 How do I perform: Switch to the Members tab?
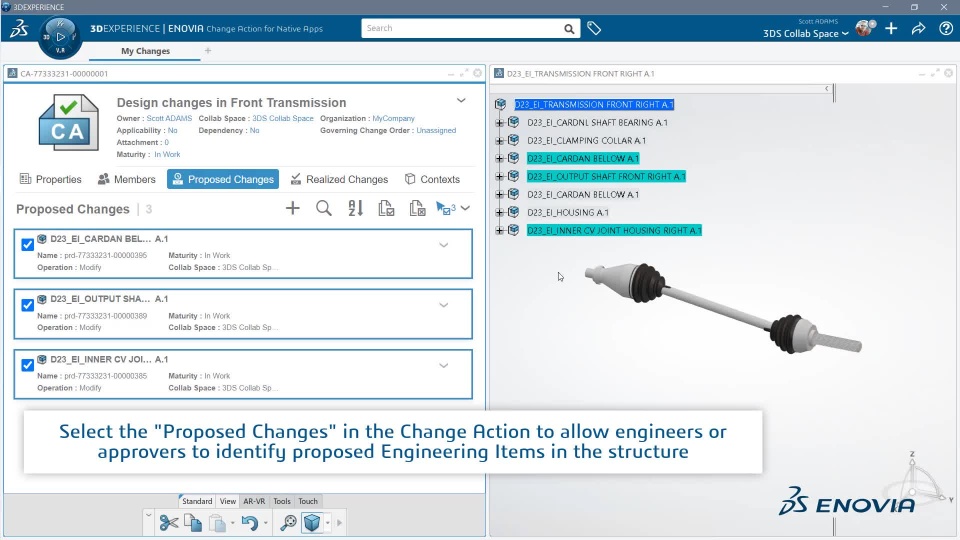pos(127,179)
